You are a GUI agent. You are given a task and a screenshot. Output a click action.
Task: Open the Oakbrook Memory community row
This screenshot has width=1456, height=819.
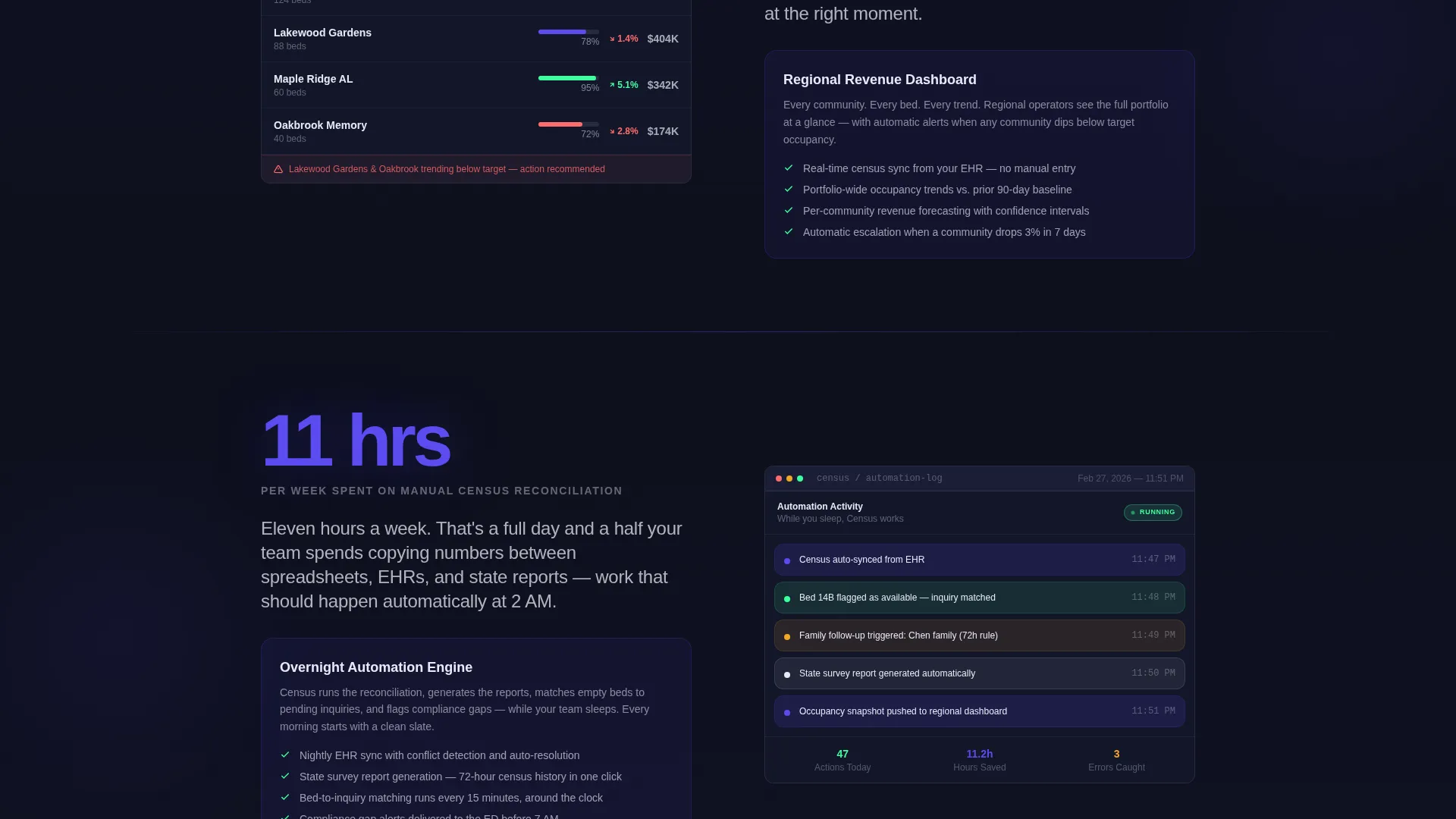click(476, 131)
